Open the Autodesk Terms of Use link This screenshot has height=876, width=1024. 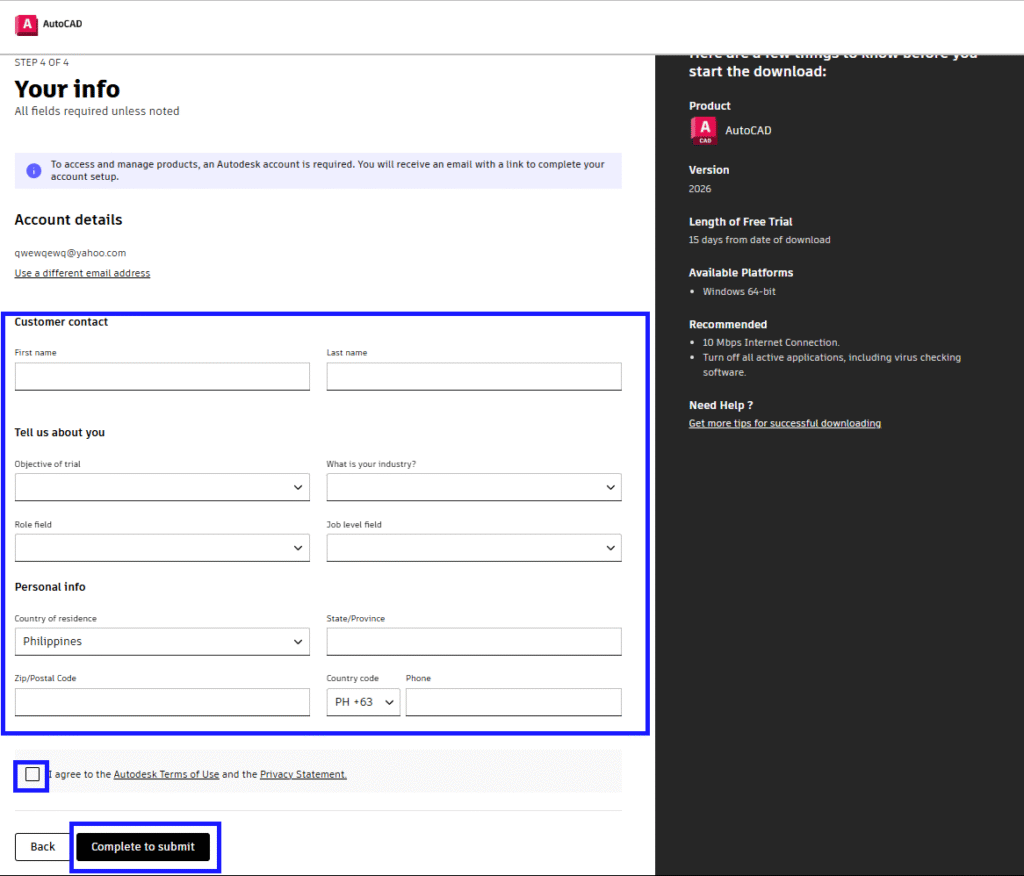pyautogui.click(x=166, y=774)
